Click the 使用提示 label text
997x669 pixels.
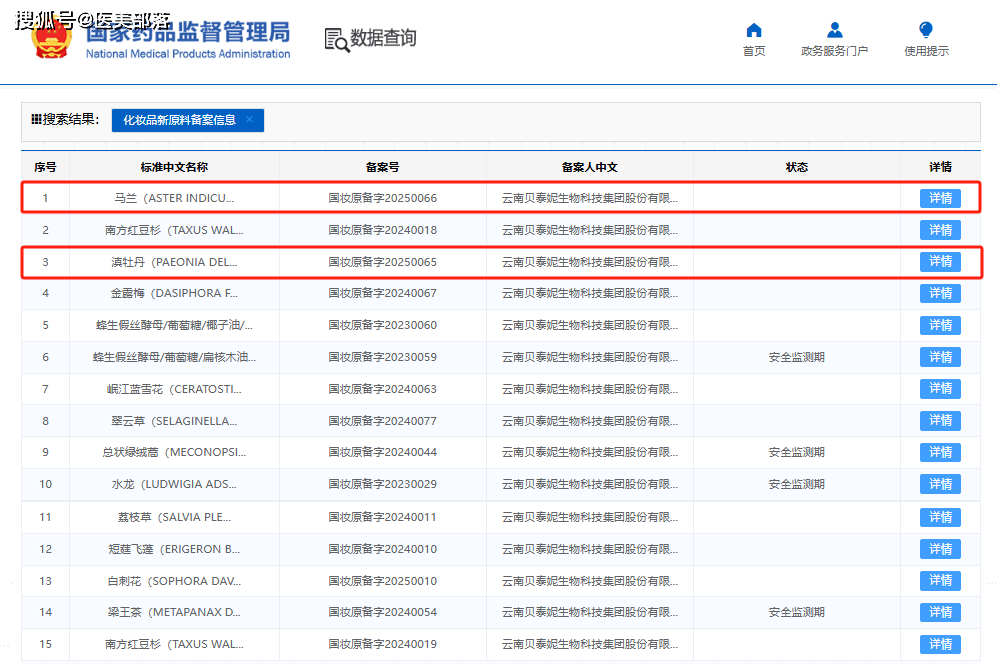pyautogui.click(x=926, y=51)
